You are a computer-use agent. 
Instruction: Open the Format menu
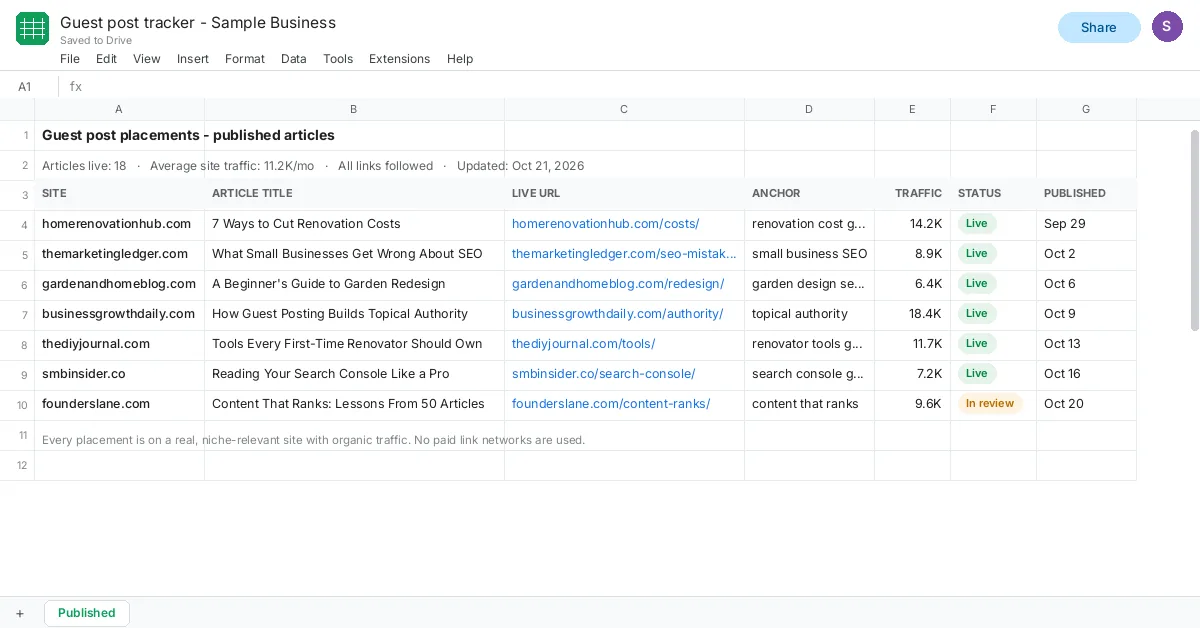tap(245, 59)
